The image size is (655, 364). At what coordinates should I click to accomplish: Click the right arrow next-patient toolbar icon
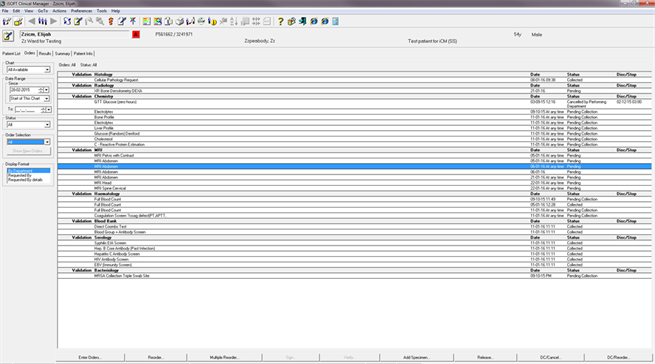pyautogui.click(x=53, y=21)
